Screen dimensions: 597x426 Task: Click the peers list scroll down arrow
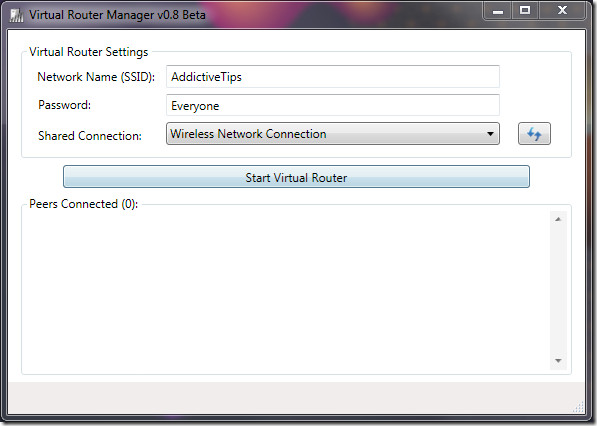click(558, 361)
